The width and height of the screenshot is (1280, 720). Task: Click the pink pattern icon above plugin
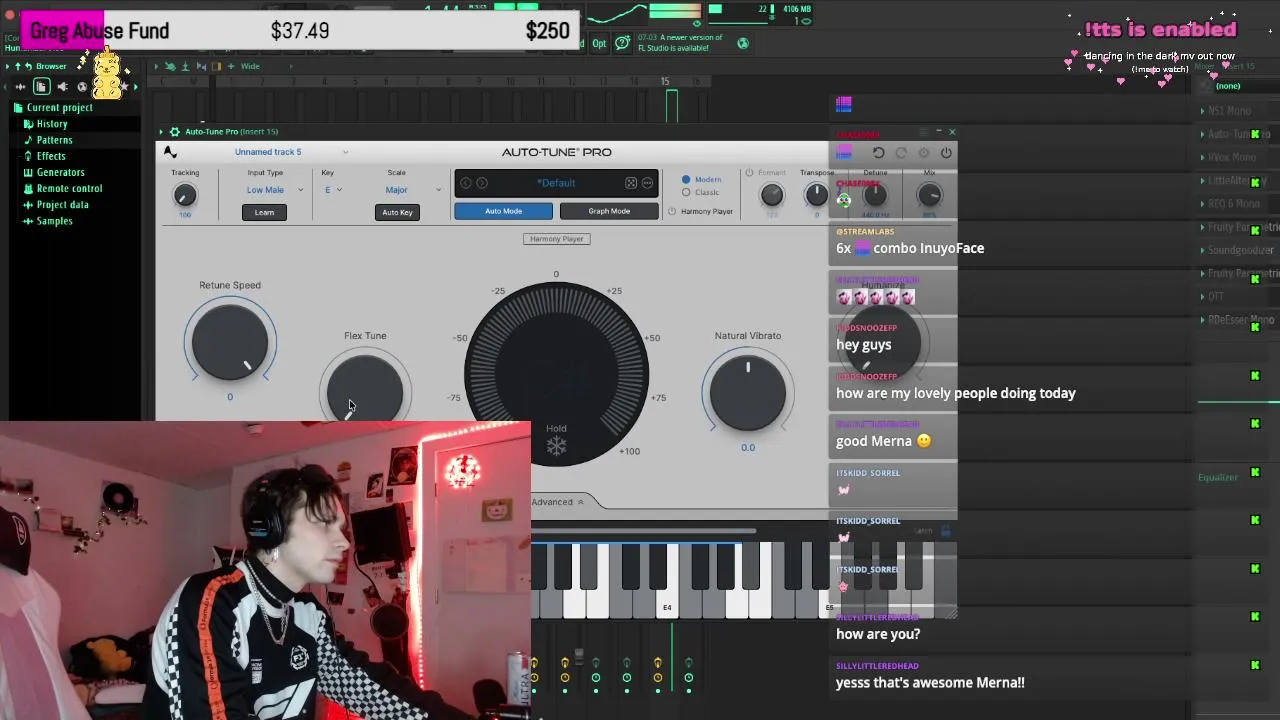[x=844, y=104]
